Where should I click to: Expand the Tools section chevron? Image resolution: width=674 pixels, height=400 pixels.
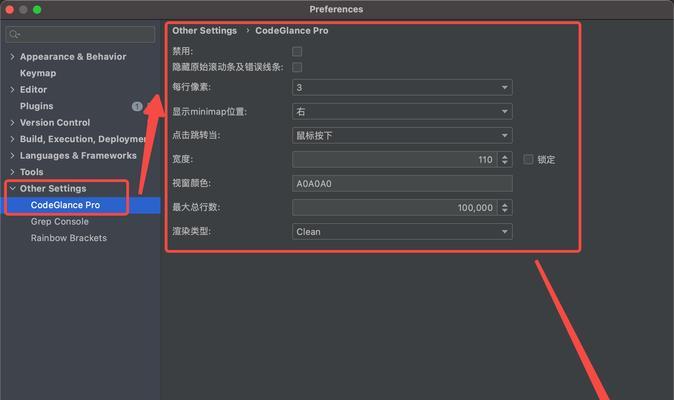(12, 172)
